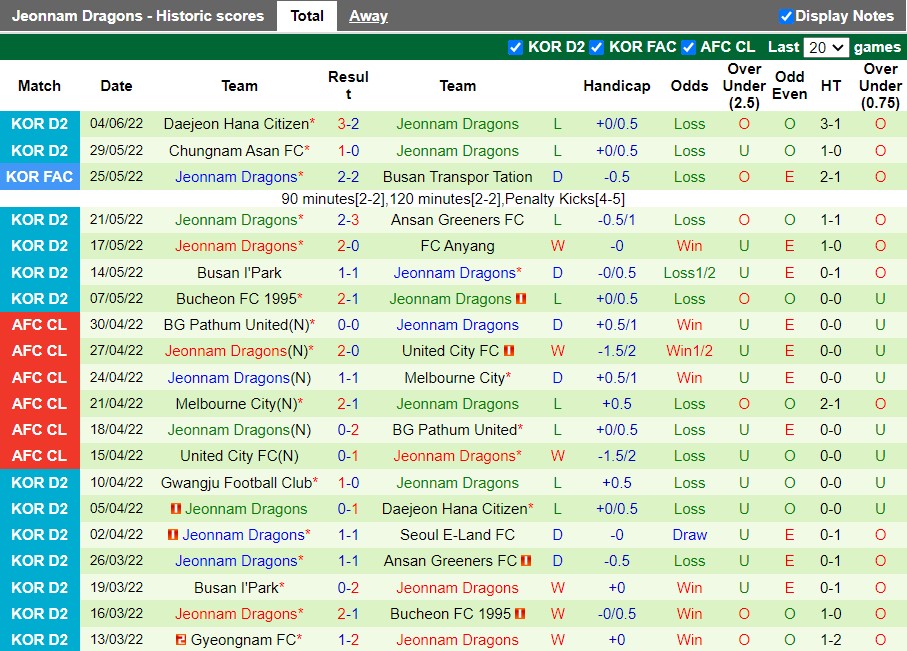Click the red card icon next to Ansan Greeners FC on 26/03

524,561
